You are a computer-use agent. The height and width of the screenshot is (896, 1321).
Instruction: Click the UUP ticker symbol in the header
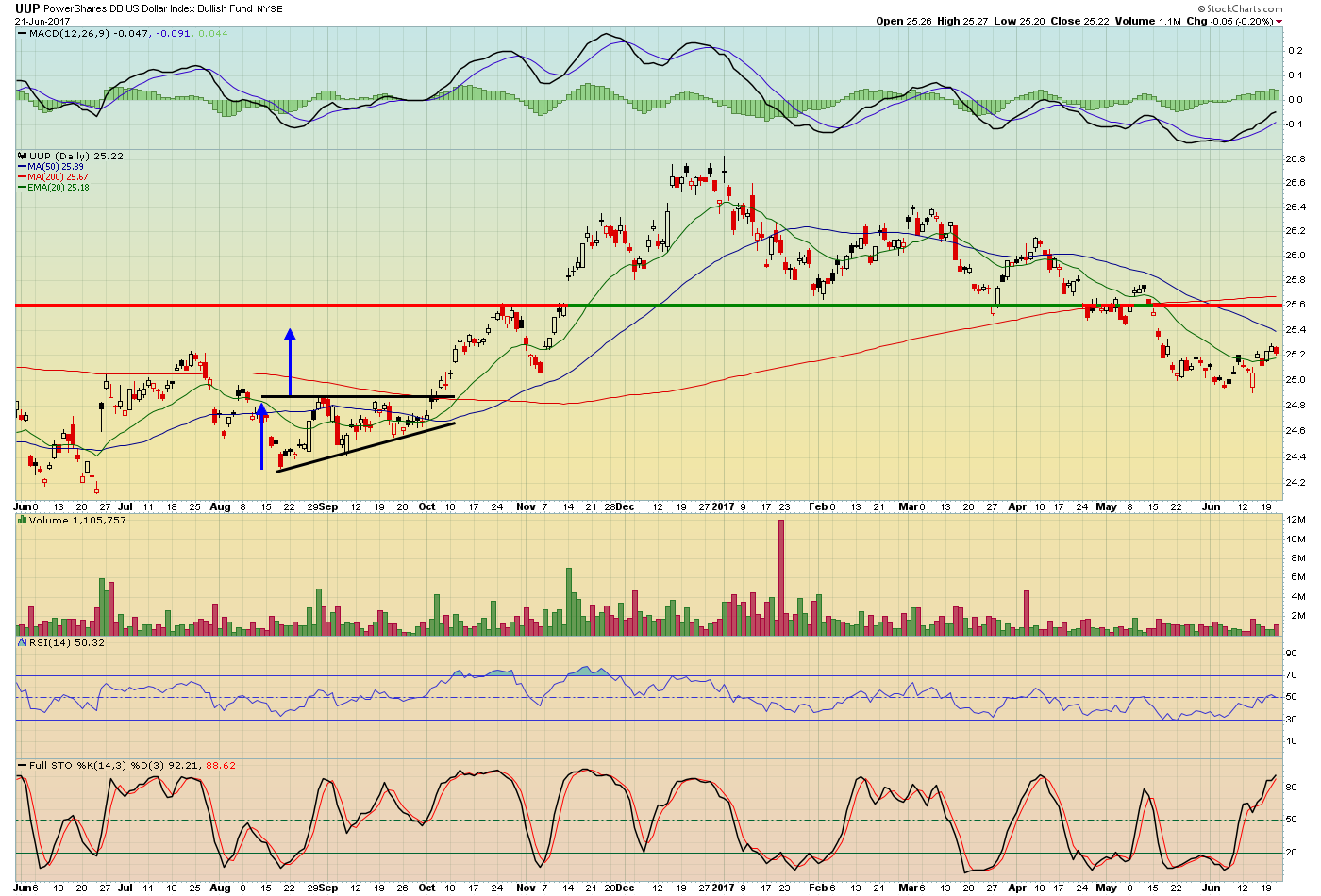tap(27, 8)
